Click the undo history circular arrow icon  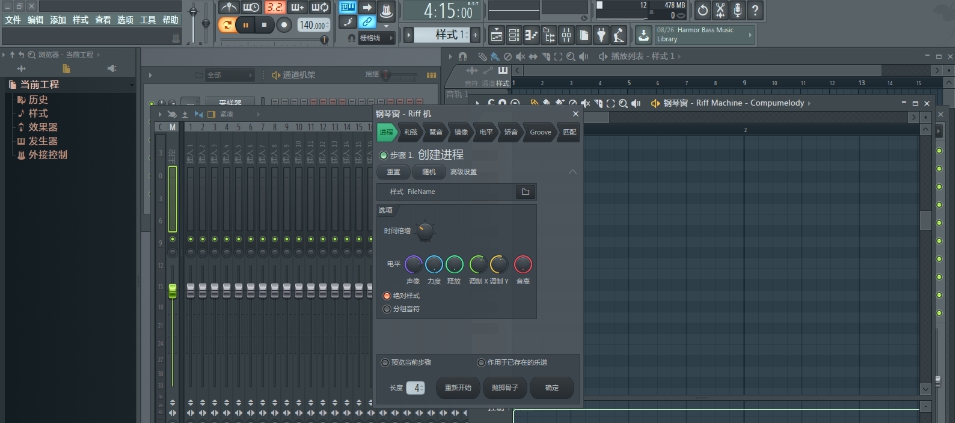702,10
